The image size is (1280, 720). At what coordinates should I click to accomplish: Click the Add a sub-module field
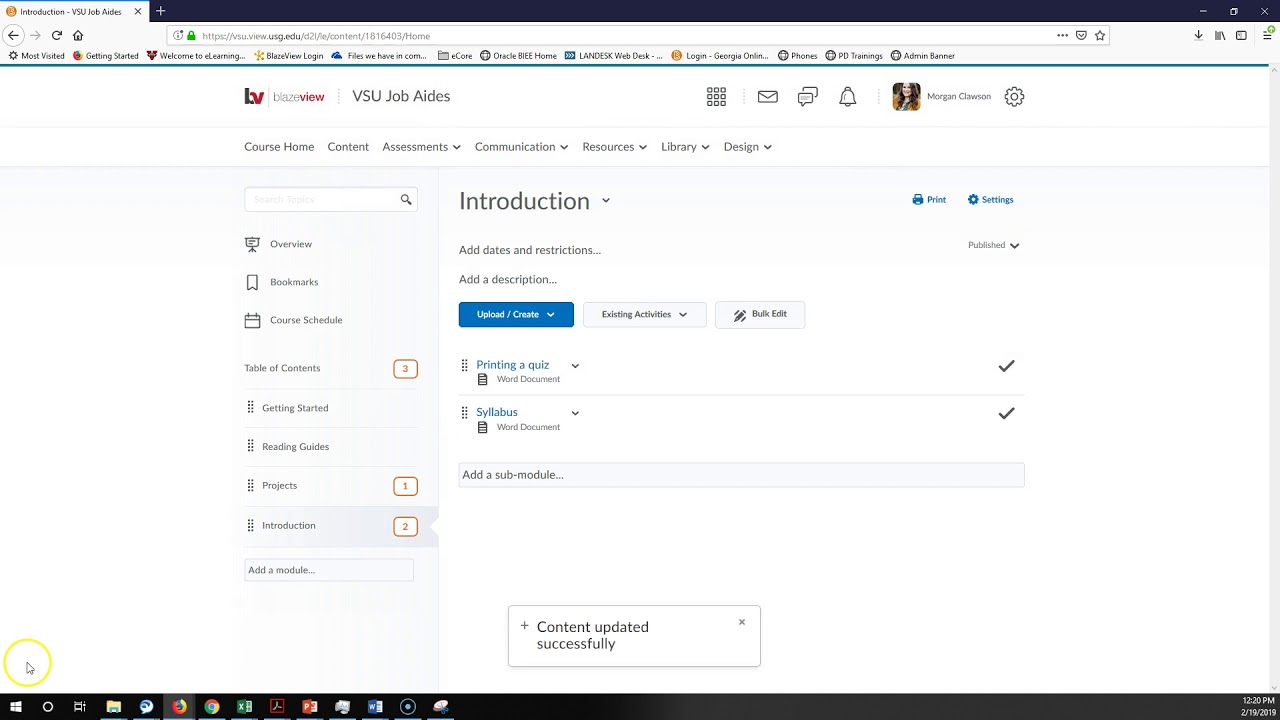pos(741,475)
